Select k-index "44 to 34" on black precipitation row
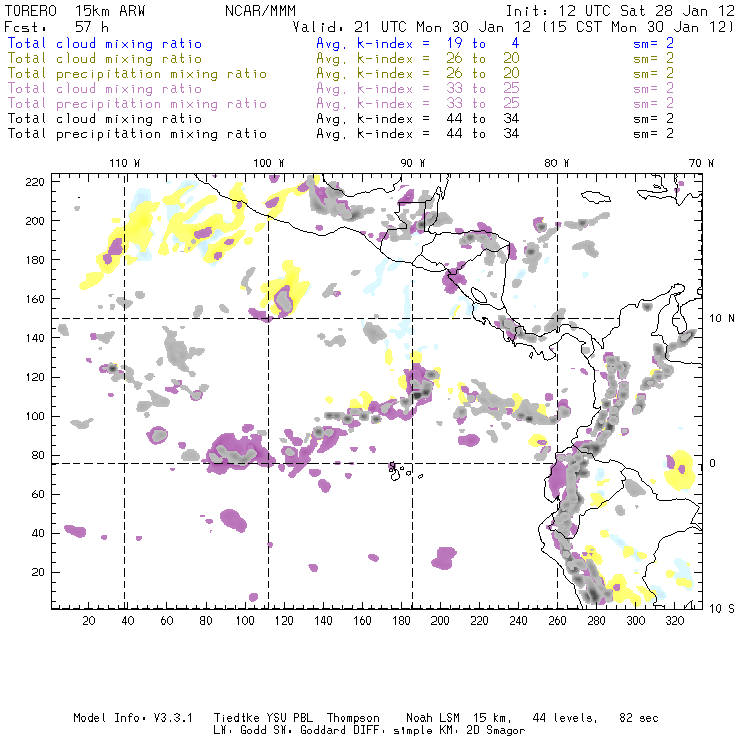The width and height of the screenshot is (740, 740). (x=483, y=134)
